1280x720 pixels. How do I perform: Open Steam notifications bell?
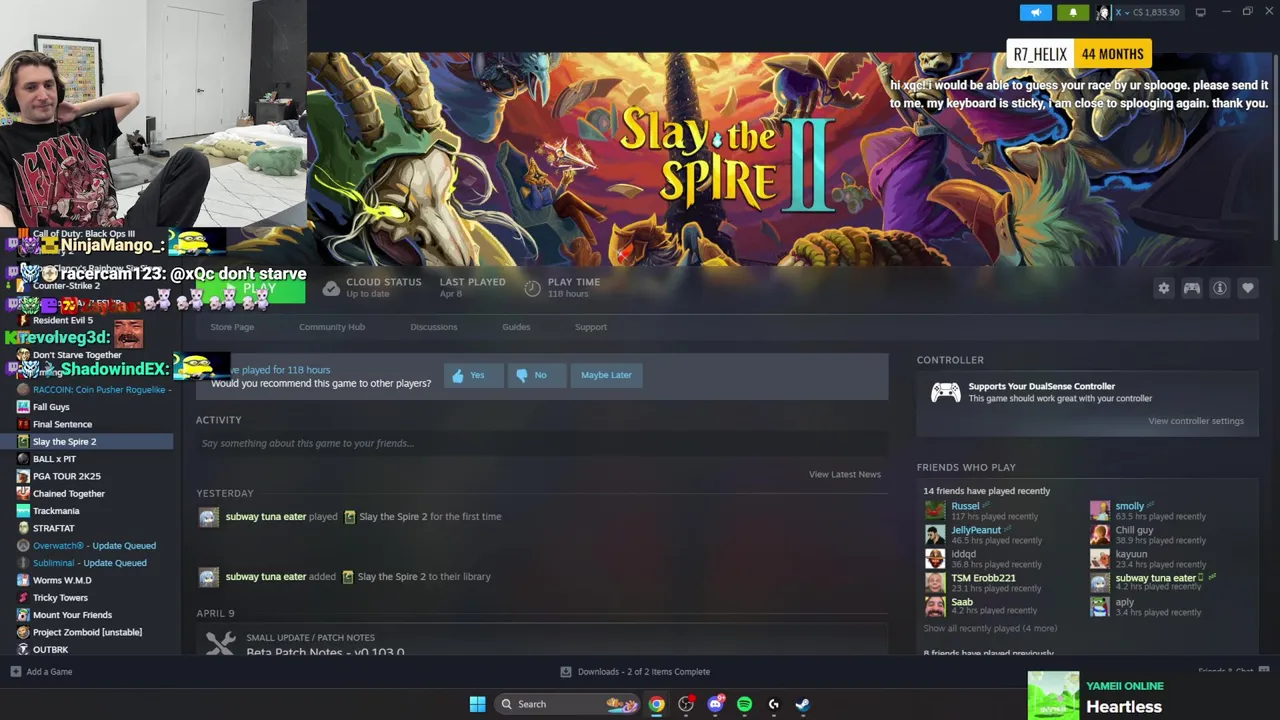1073,12
